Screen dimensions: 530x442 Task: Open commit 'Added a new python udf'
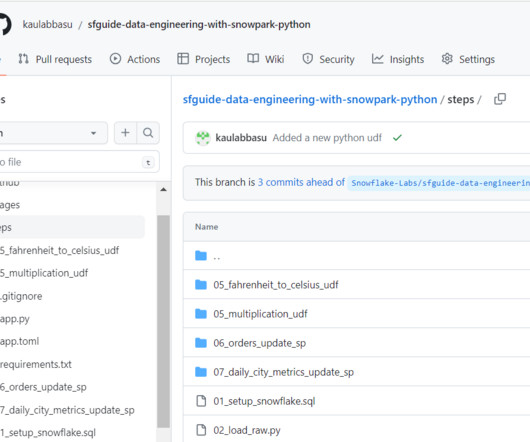coord(327,138)
